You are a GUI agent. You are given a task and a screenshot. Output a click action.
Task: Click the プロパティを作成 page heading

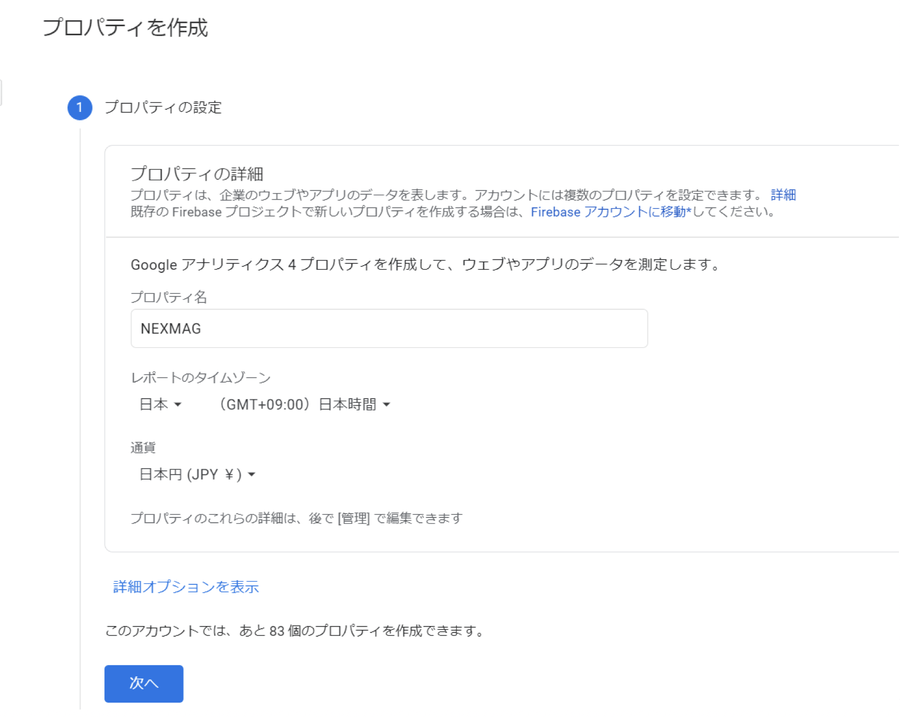125,28
